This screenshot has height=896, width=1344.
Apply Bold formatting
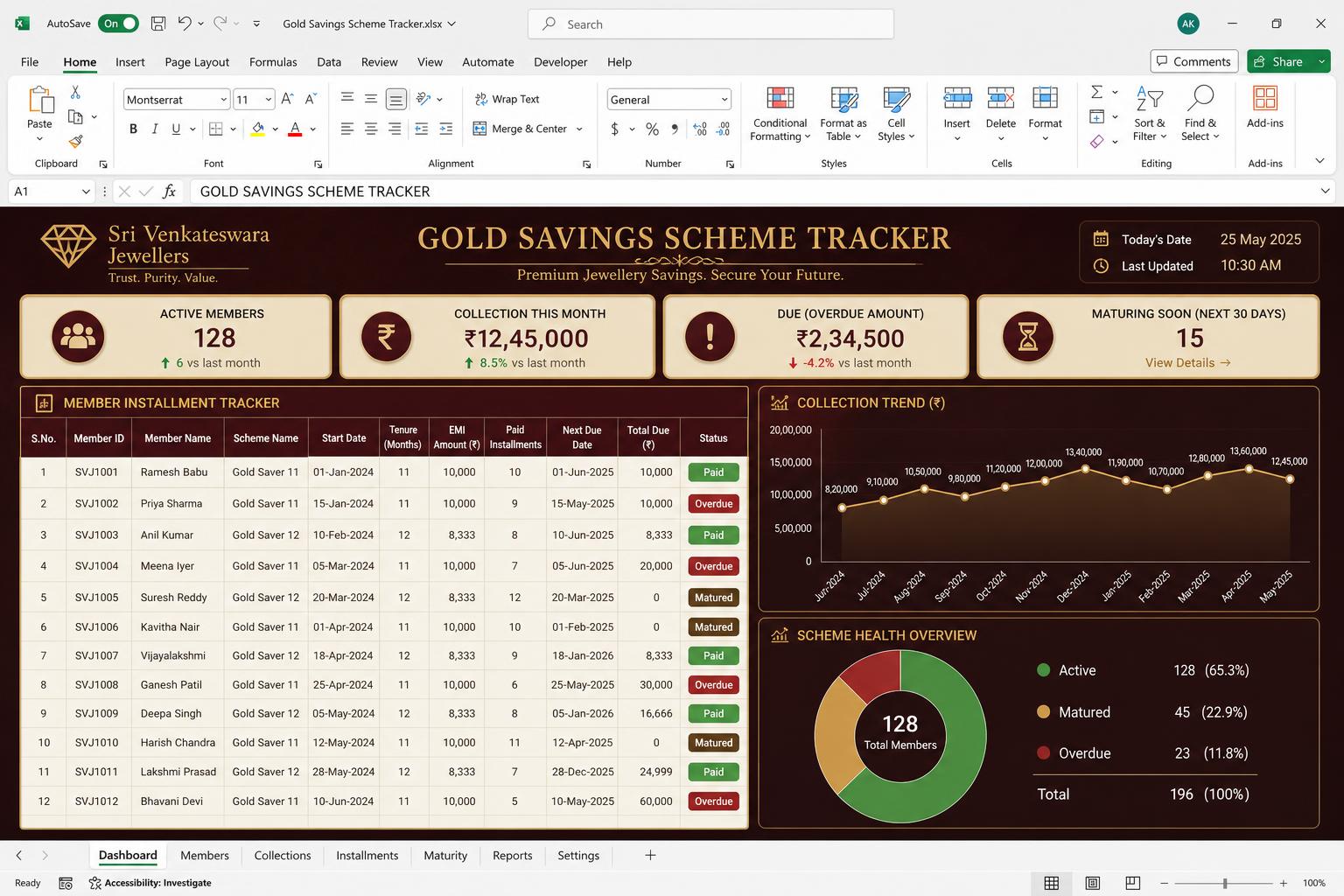(133, 129)
